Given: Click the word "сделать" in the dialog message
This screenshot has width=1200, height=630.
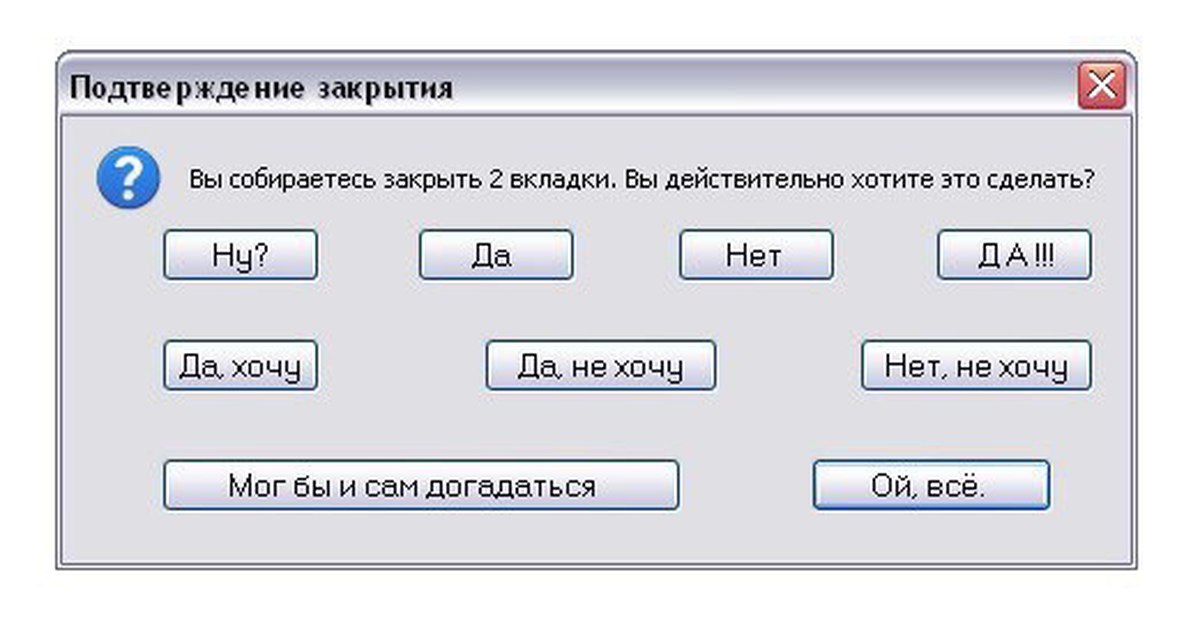Looking at the screenshot, I should point(1042,182).
